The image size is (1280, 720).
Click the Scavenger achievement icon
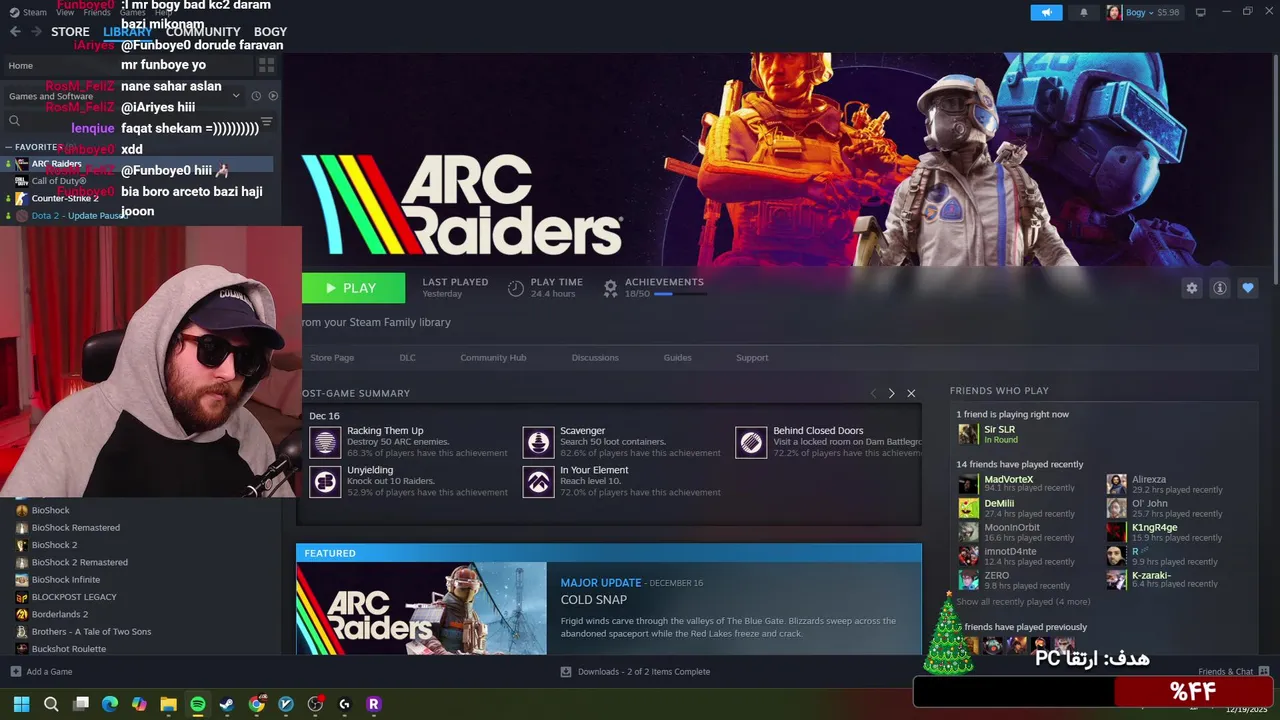click(x=538, y=443)
